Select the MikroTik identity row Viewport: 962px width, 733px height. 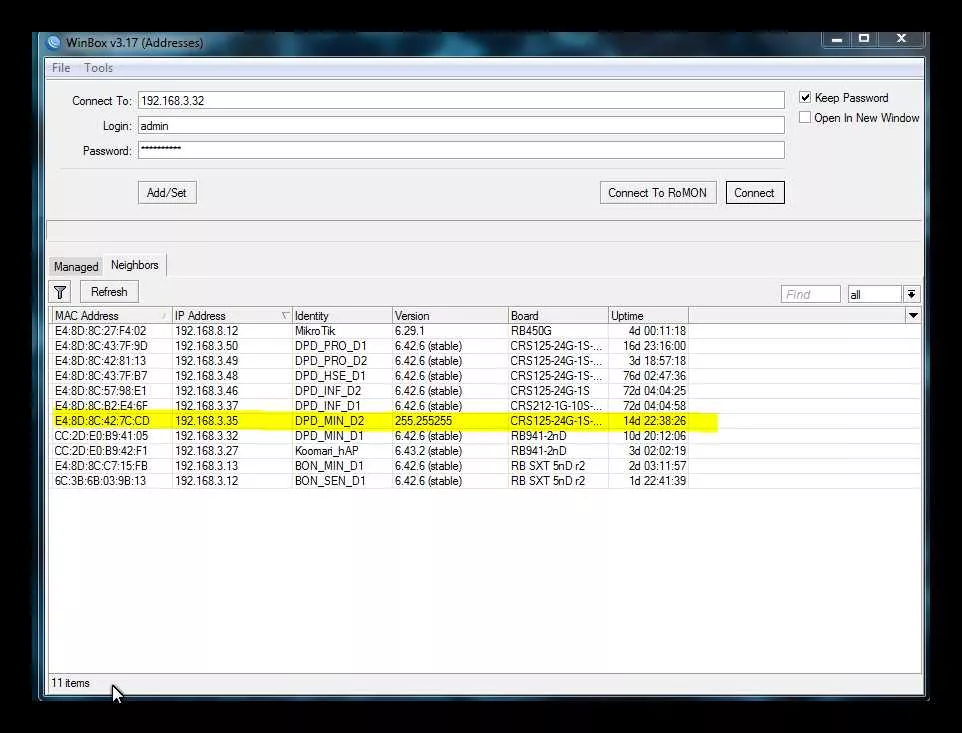click(x=315, y=331)
